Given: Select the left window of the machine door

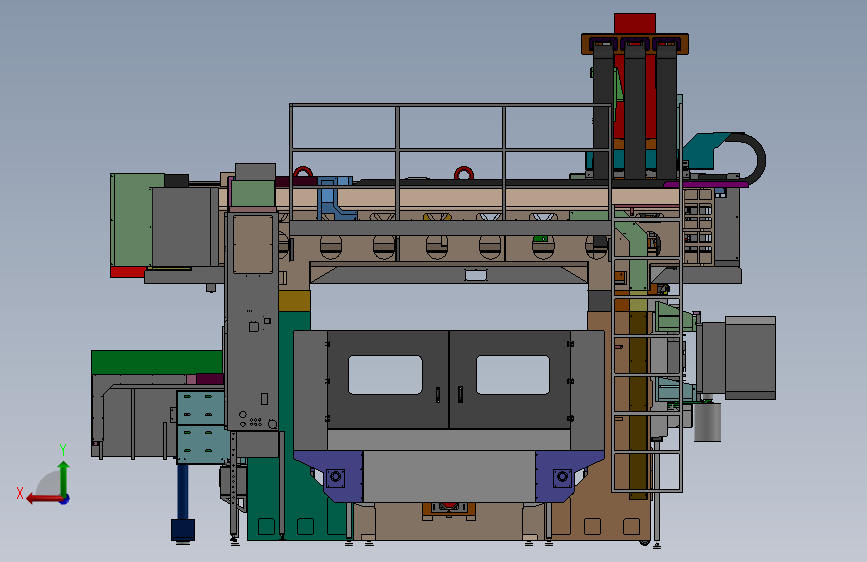Looking at the screenshot, I should pos(385,375).
